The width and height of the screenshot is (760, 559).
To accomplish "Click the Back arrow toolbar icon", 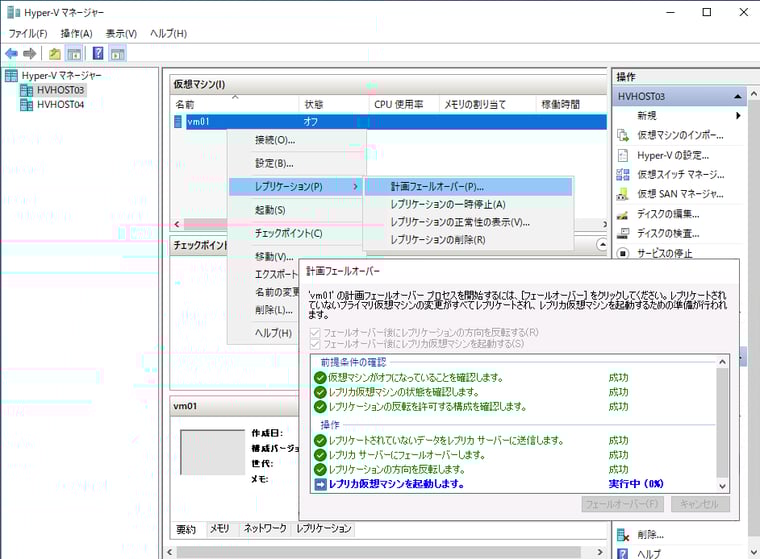I will (x=12, y=53).
